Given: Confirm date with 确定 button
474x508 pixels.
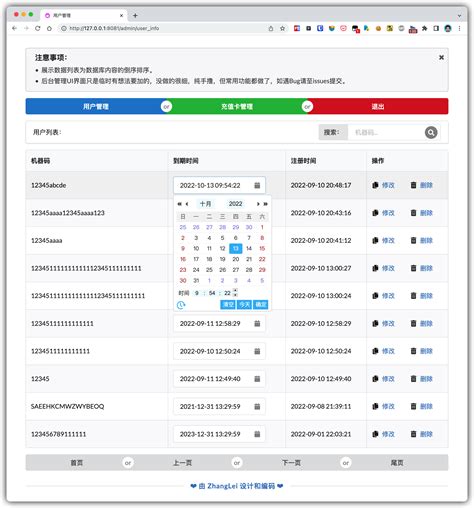Looking at the screenshot, I should [260, 304].
